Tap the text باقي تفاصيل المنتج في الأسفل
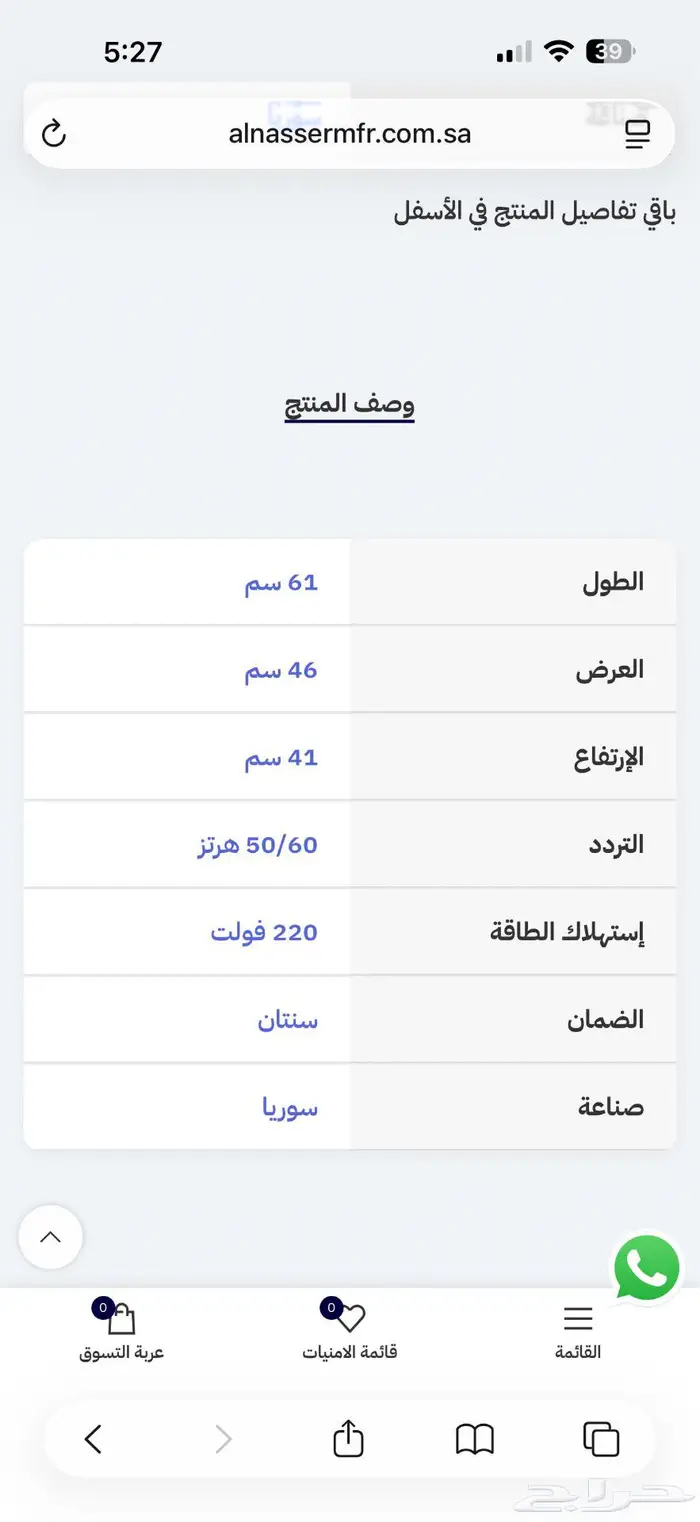This screenshot has width=700, height=1522. pos(534,212)
